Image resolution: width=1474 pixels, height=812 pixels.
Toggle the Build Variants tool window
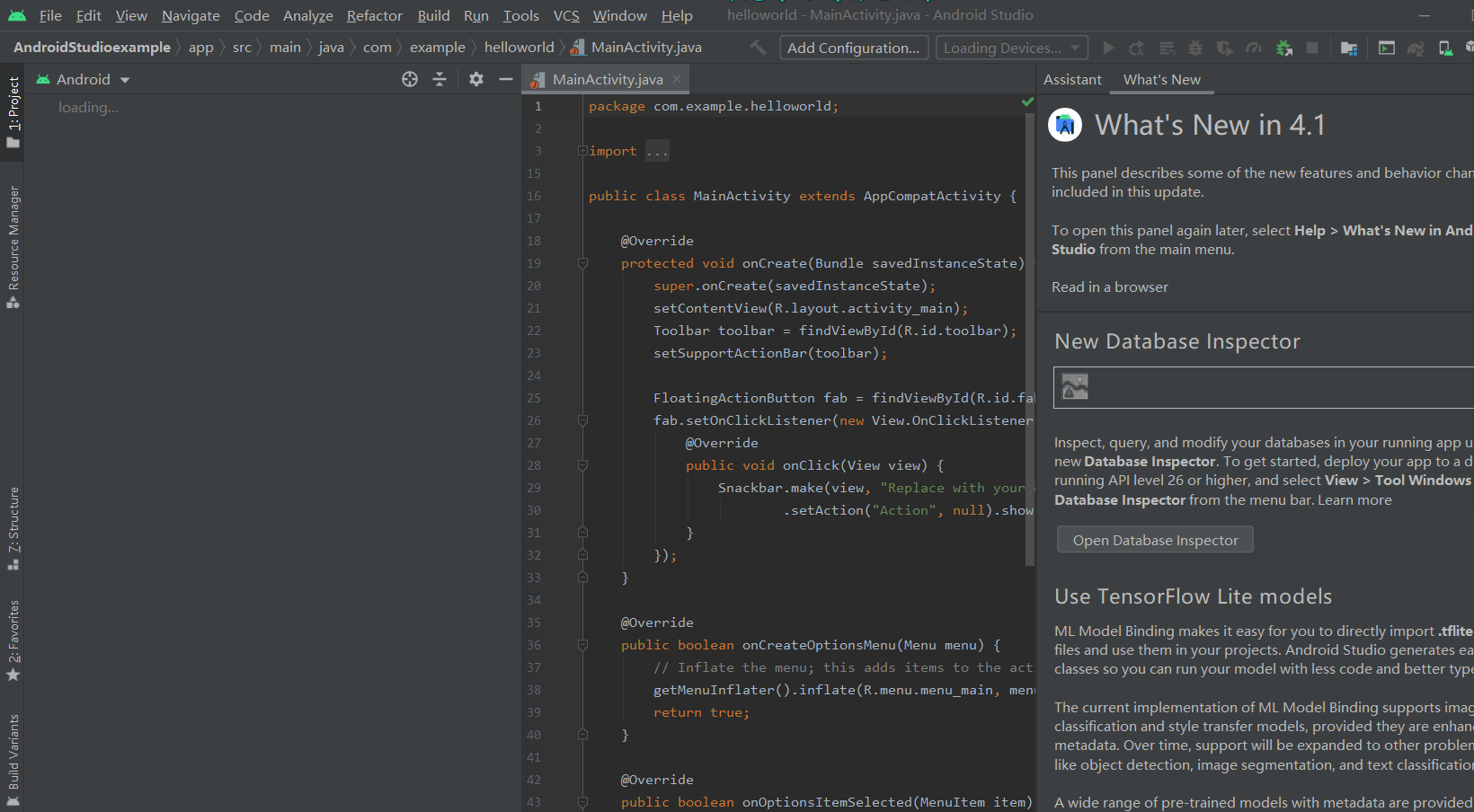[x=13, y=760]
